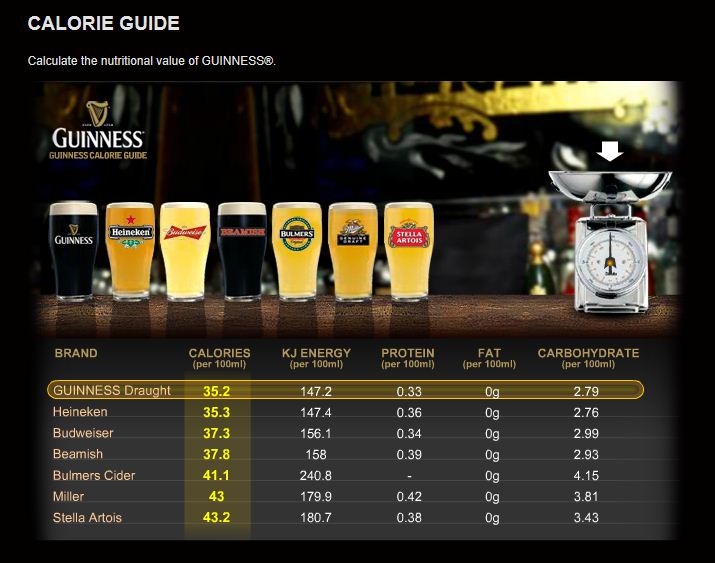Pick the Stella Artois glass
This screenshot has width=715, height=563.
(408, 253)
